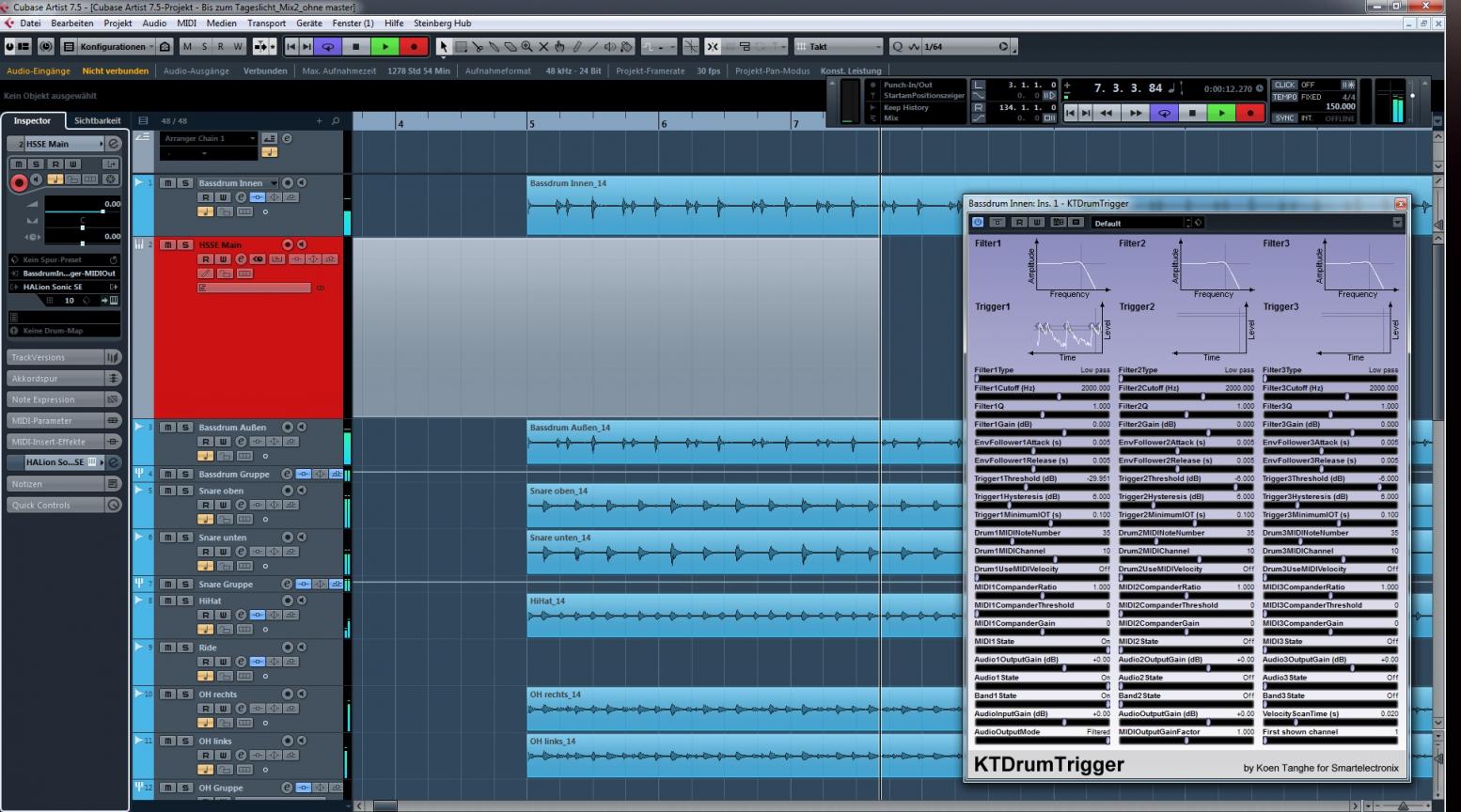Click Fast Forward in floating transport panel
The width and height of the screenshot is (1461, 812).
[1135, 113]
